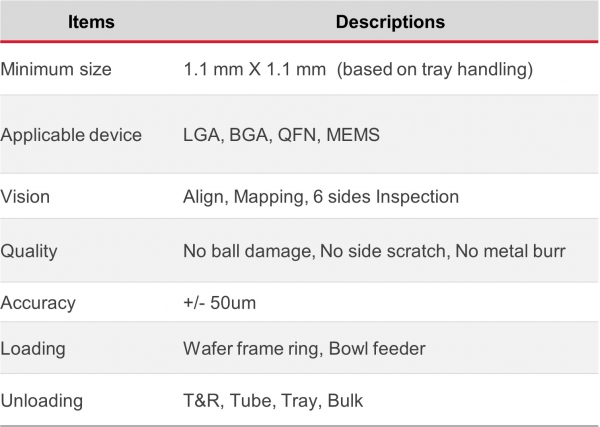600x427 pixels.
Task: Select the Vision row label
Action: click(x=25, y=197)
